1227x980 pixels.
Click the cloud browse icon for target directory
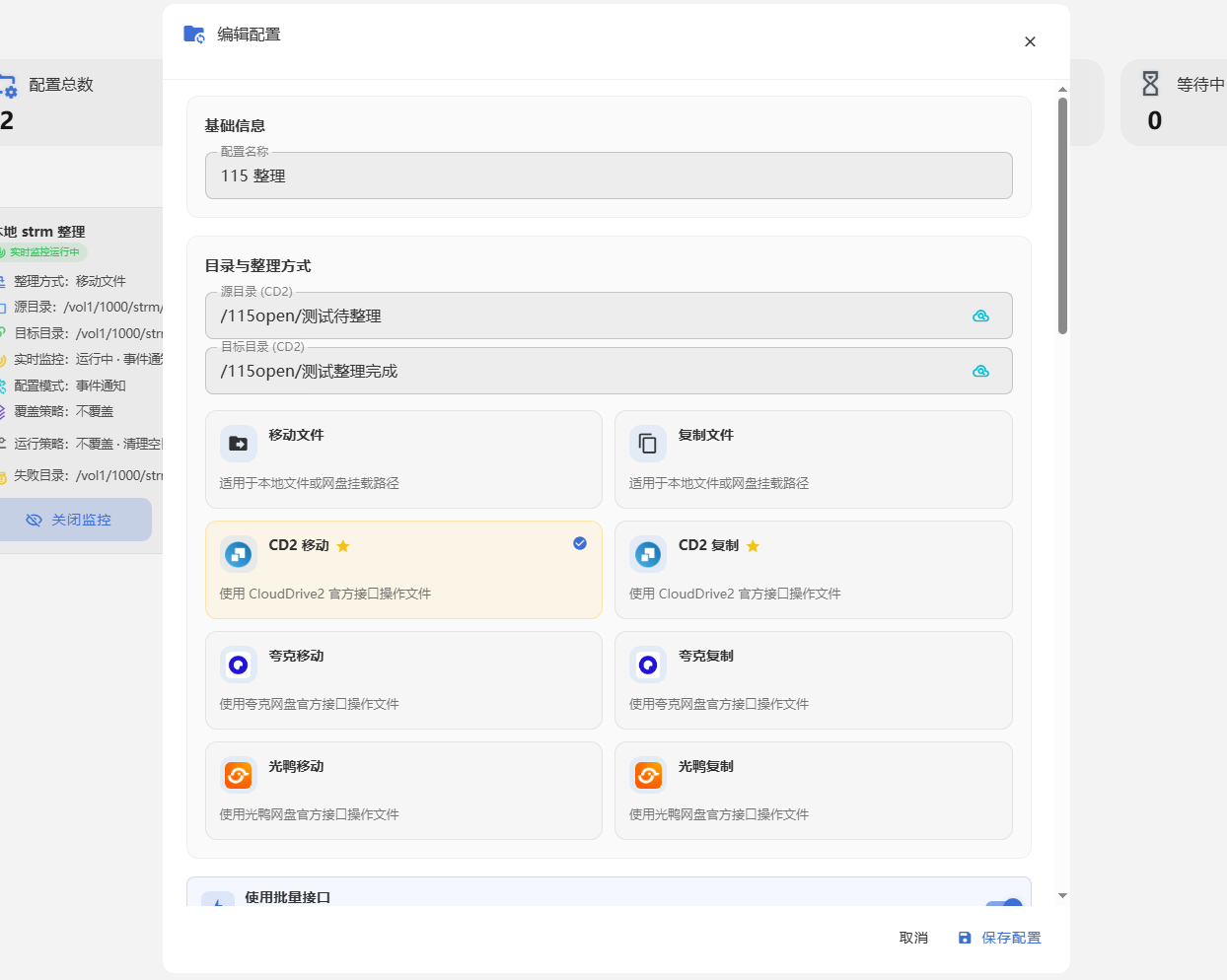click(x=980, y=371)
